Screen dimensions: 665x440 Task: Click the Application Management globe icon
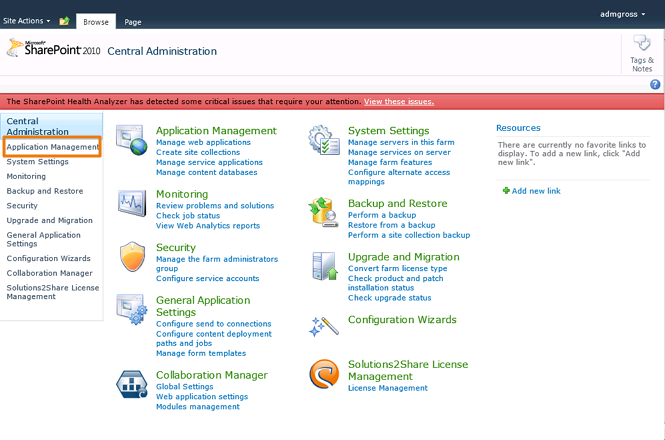click(x=132, y=140)
